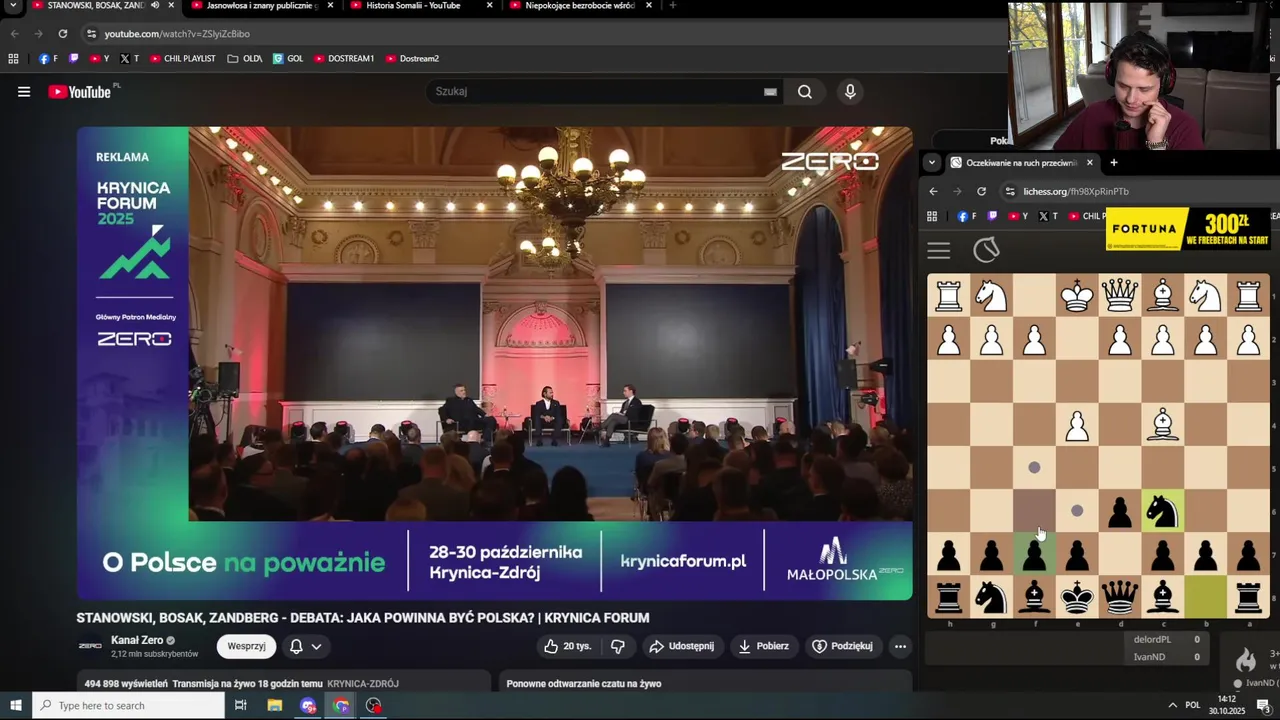This screenshot has height=720, width=1280.
Task: Open Task View on the taskbar
Action: pyautogui.click(x=240, y=706)
